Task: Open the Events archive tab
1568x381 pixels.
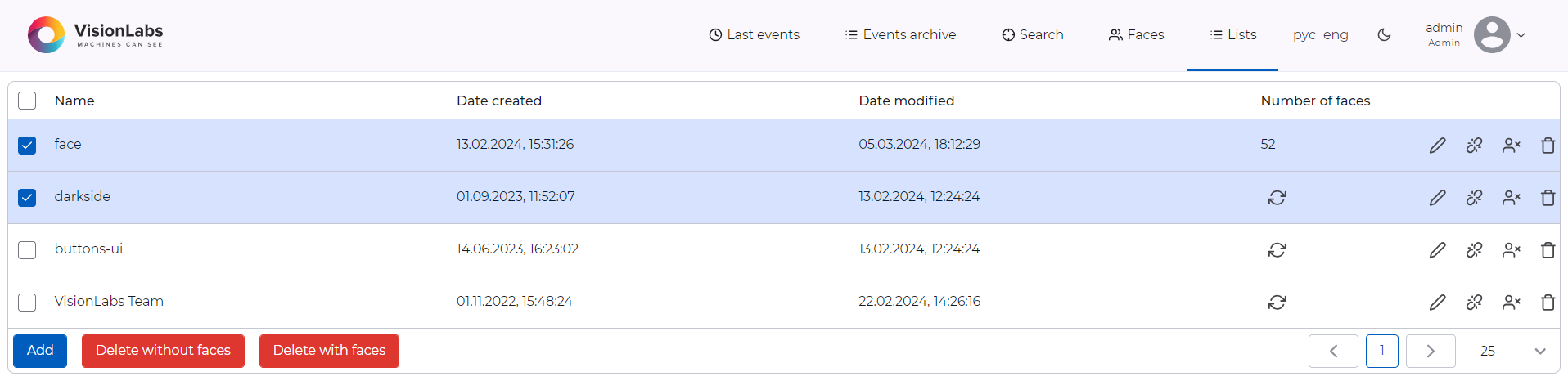Action: click(900, 35)
